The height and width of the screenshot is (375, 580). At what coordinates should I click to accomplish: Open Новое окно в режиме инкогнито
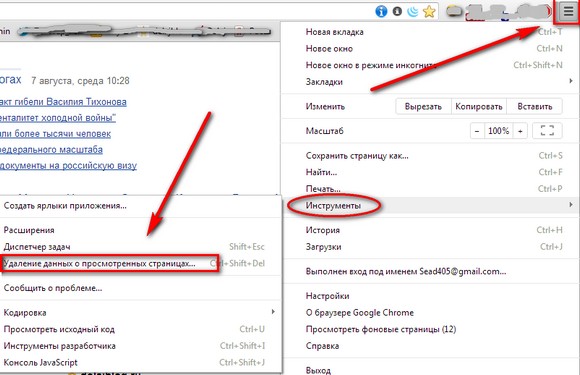431,65
